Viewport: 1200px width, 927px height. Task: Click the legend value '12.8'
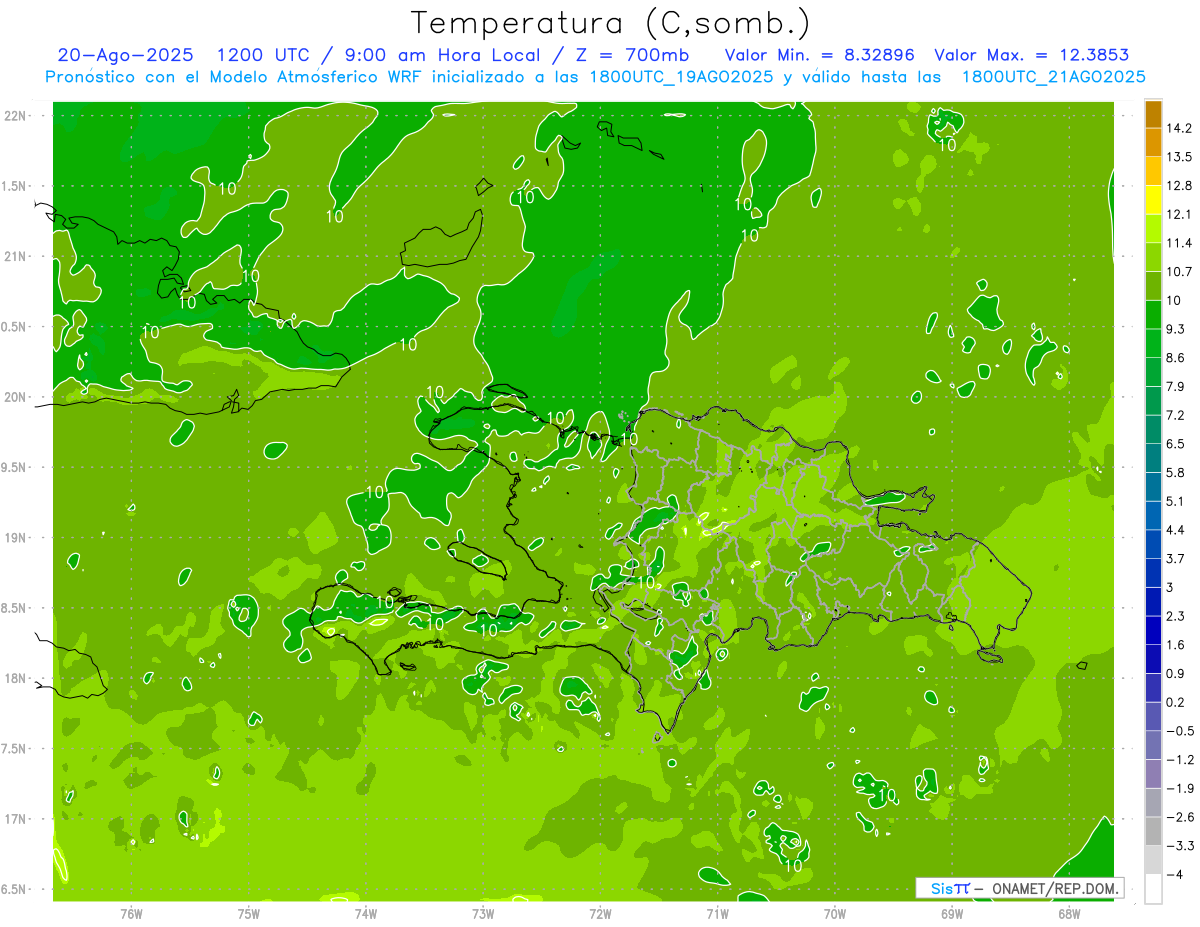pos(1180,185)
